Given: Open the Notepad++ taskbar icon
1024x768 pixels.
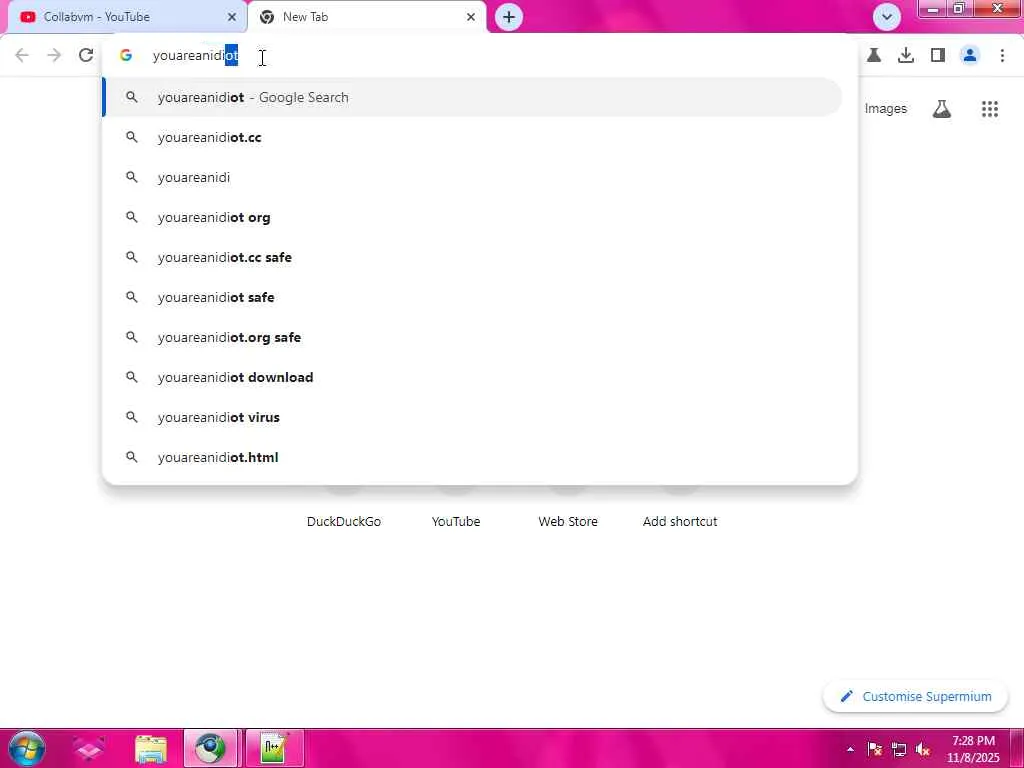Looking at the screenshot, I should point(274,748).
